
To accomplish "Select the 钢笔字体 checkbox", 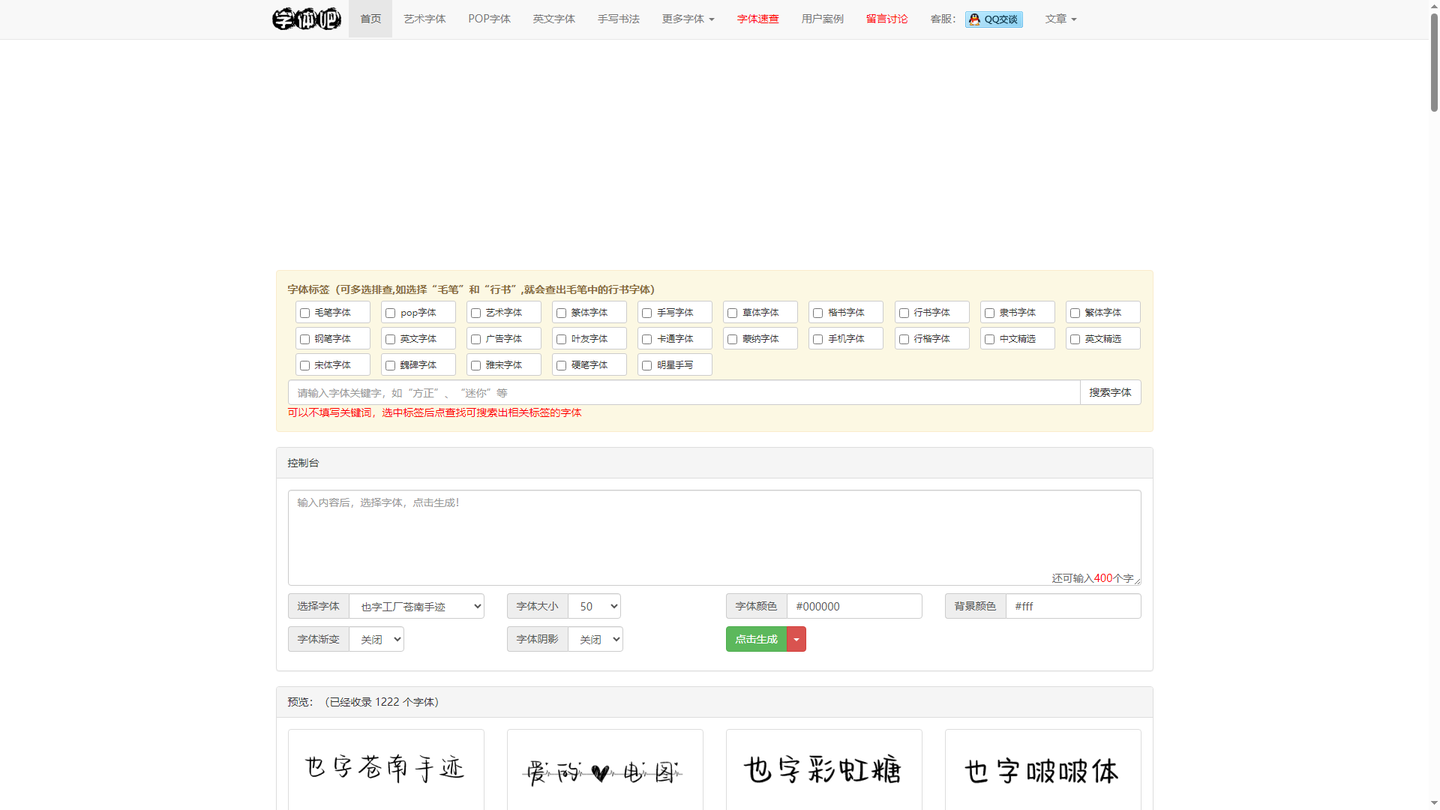I will [x=305, y=339].
